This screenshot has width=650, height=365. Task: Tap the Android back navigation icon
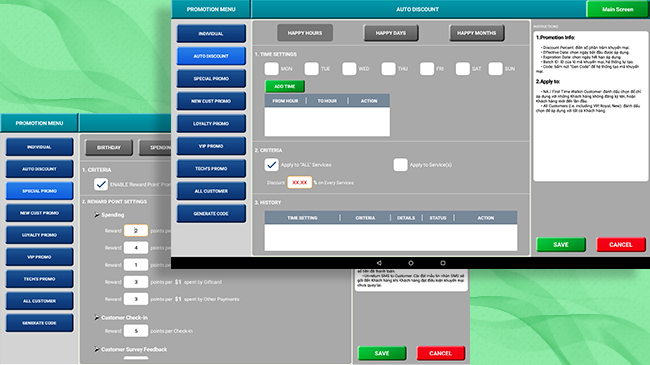(379, 263)
